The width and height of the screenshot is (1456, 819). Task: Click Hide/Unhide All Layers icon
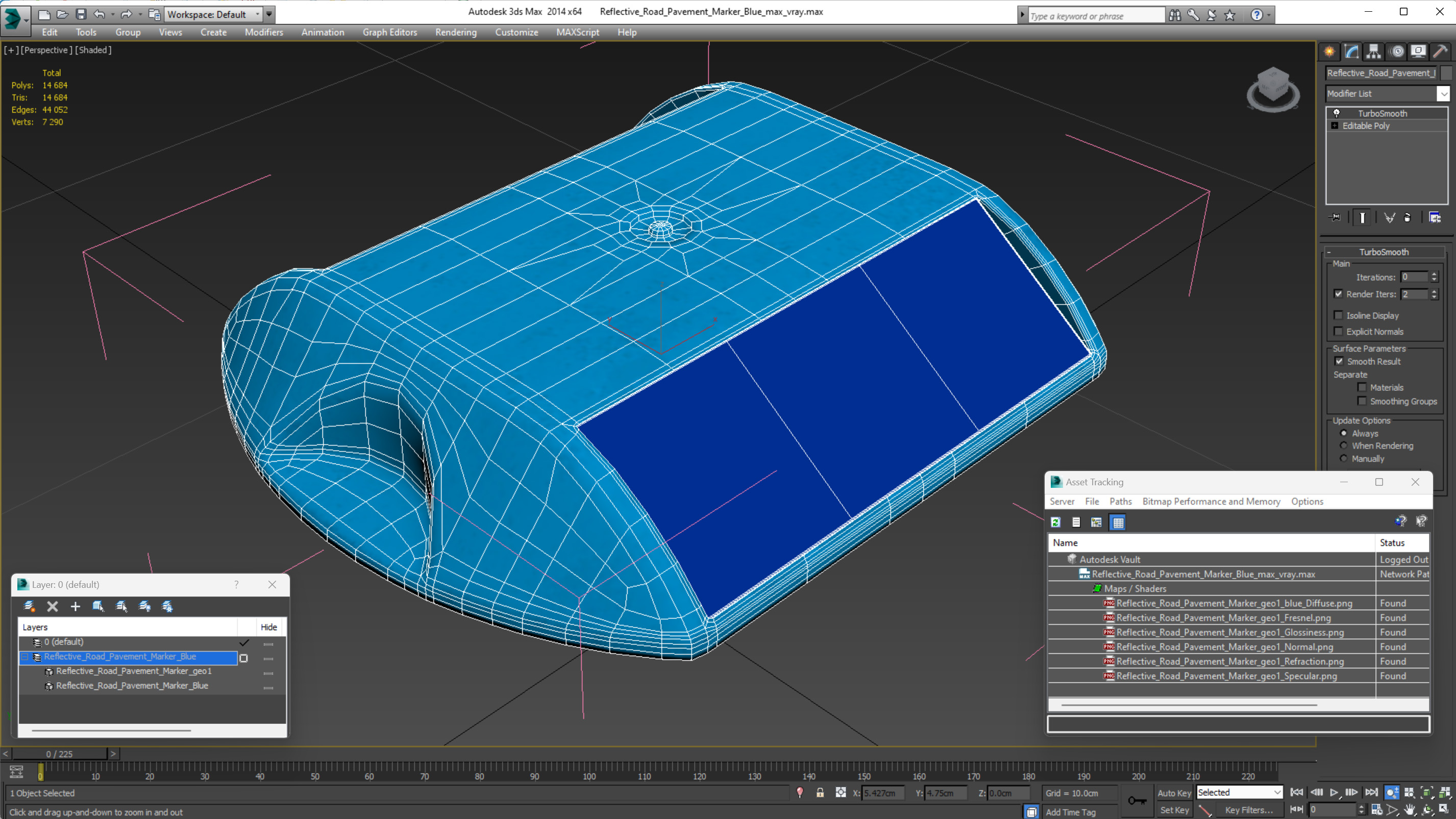pos(145,607)
